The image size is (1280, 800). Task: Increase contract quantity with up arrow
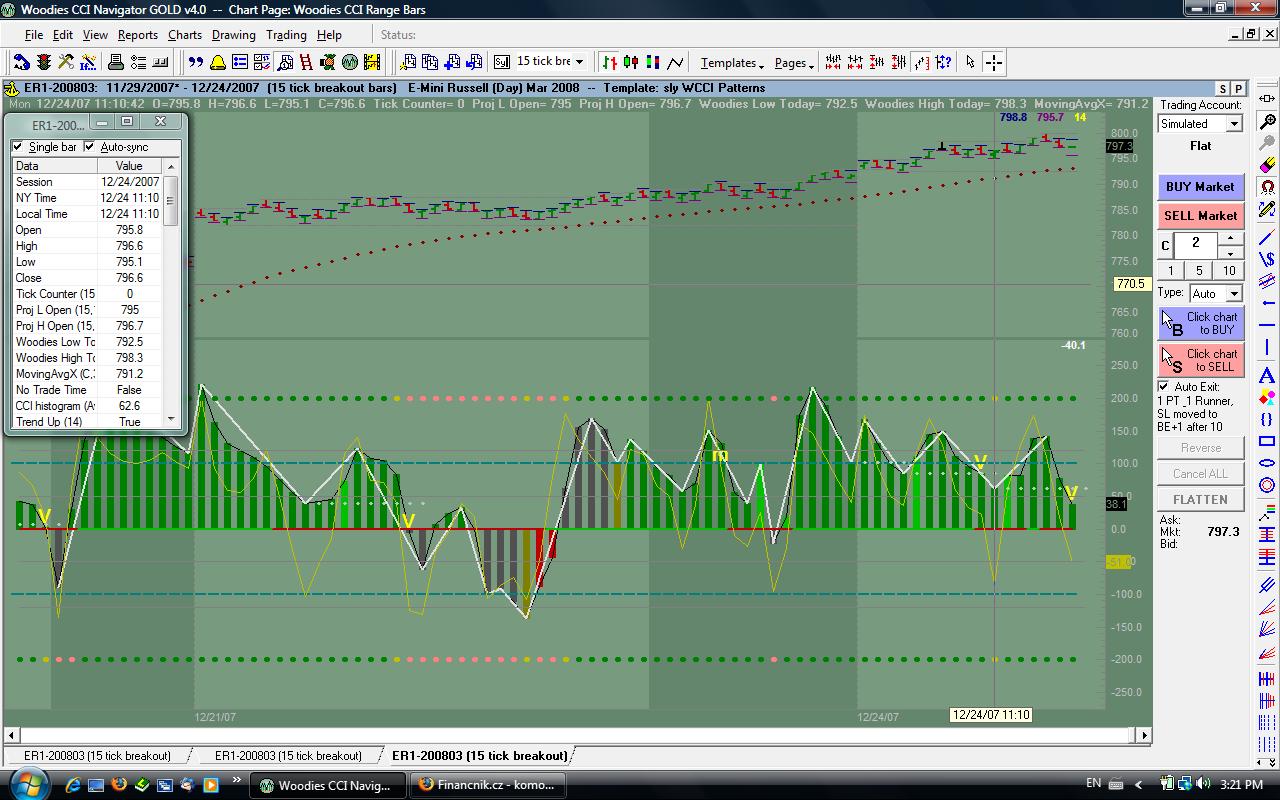1230,238
